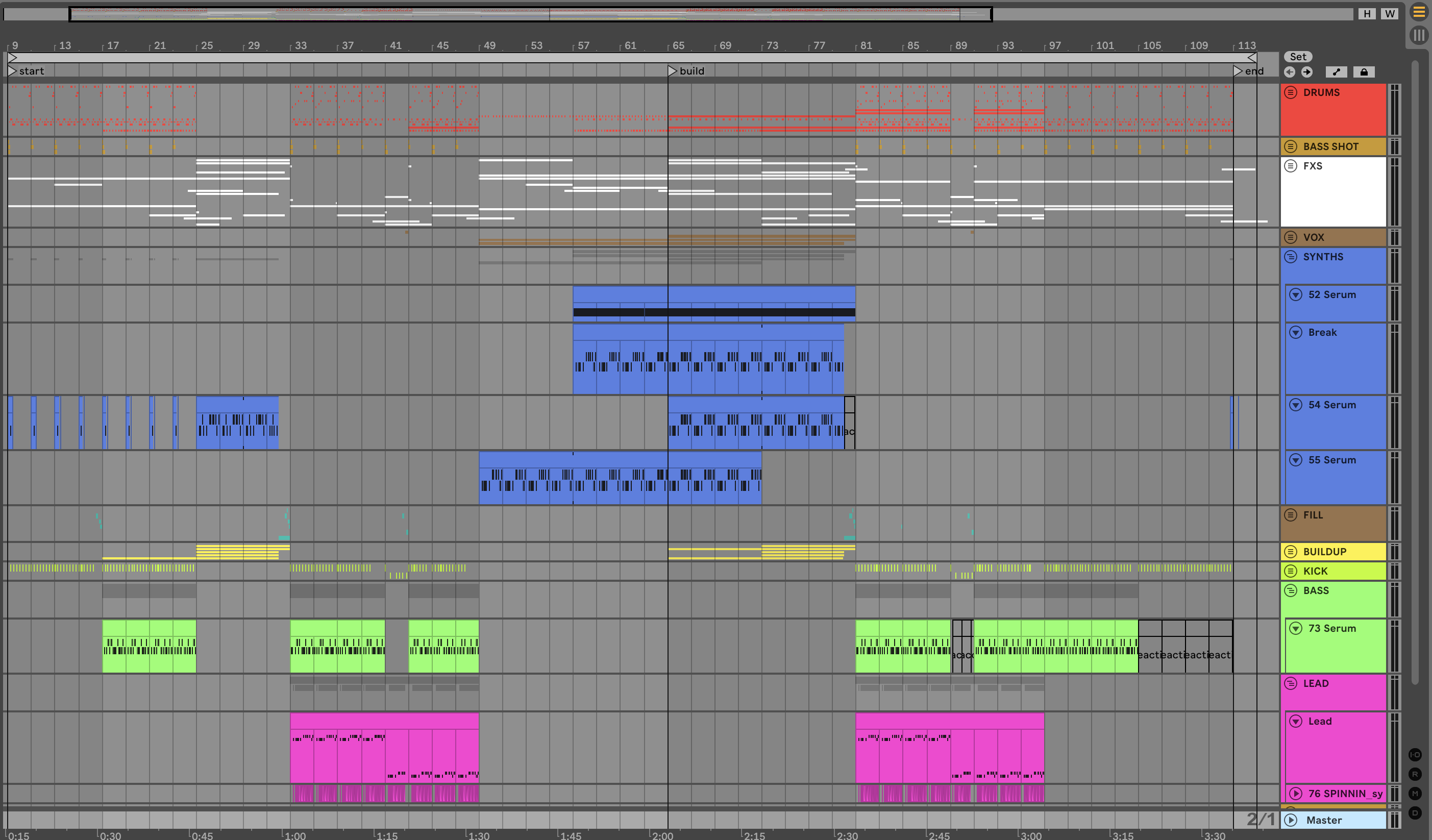Fold the DRUMS group track

click(x=1291, y=93)
